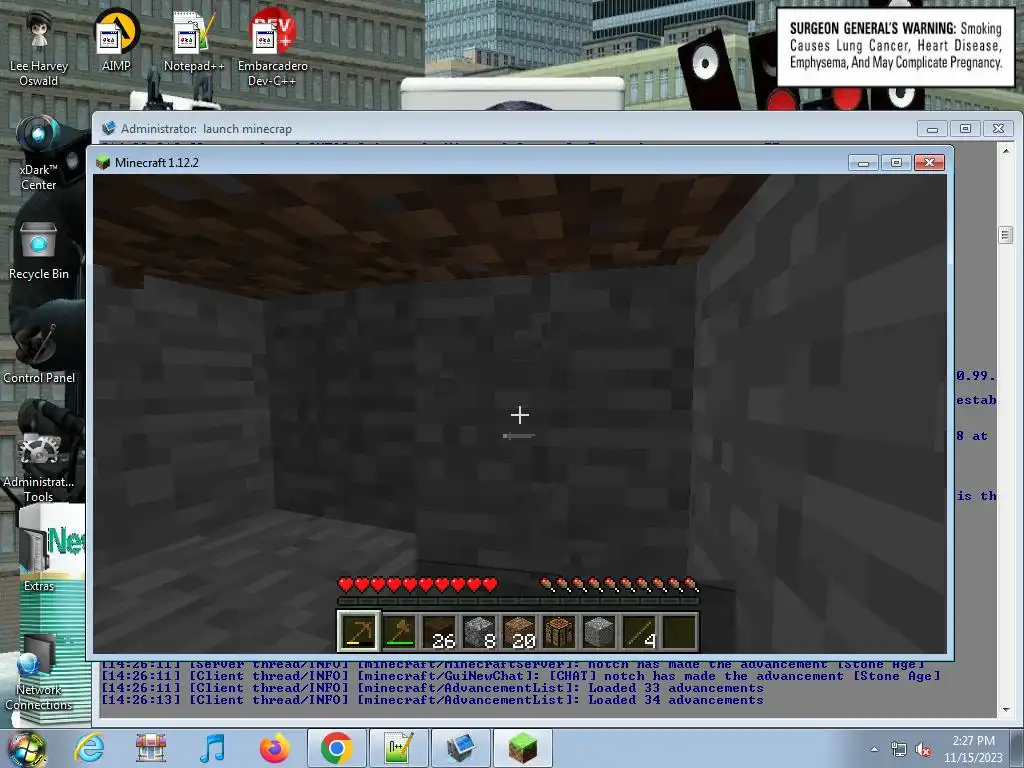Open Control Panel desktop icon
Viewport: 1024px width, 768px height.
[x=39, y=353]
